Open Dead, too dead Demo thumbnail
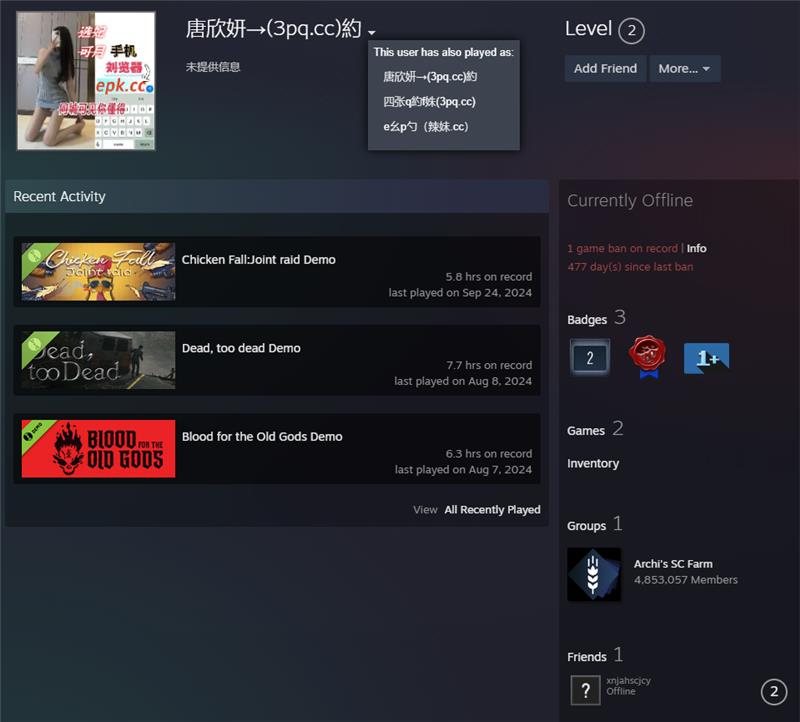800x722 pixels. (98, 360)
